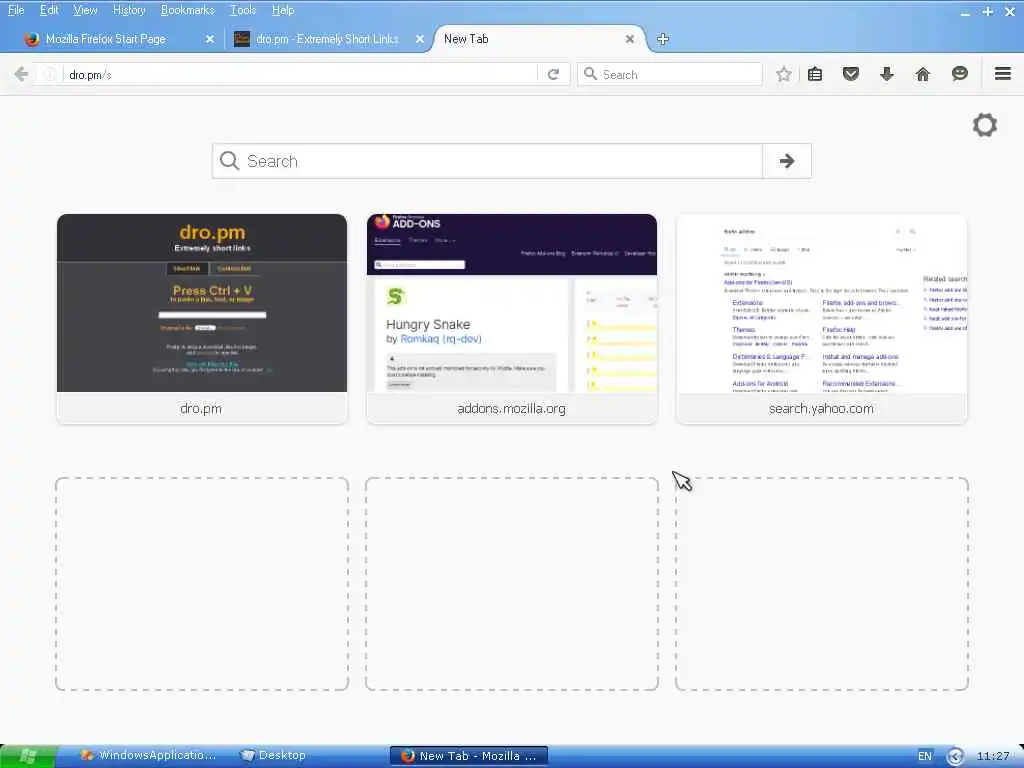This screenshot has width=1024, height=768.
Task: Close the dro.pm tab
Action: pos(419,39)
